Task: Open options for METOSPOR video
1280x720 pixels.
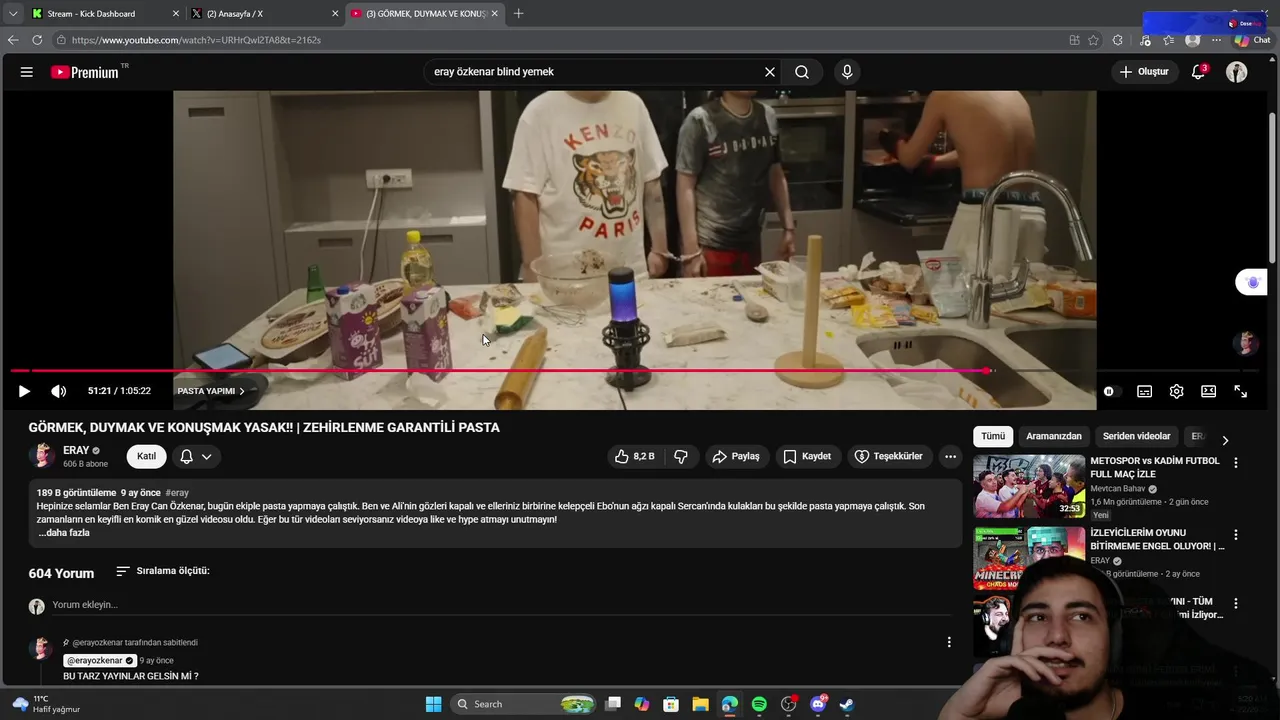Action: 1236,463
